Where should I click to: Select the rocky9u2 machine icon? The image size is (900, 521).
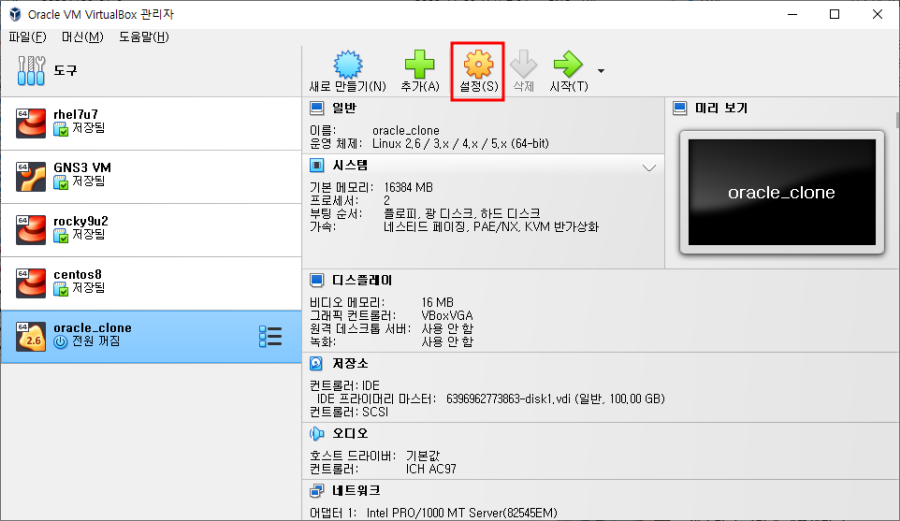(x=31, y=230)
